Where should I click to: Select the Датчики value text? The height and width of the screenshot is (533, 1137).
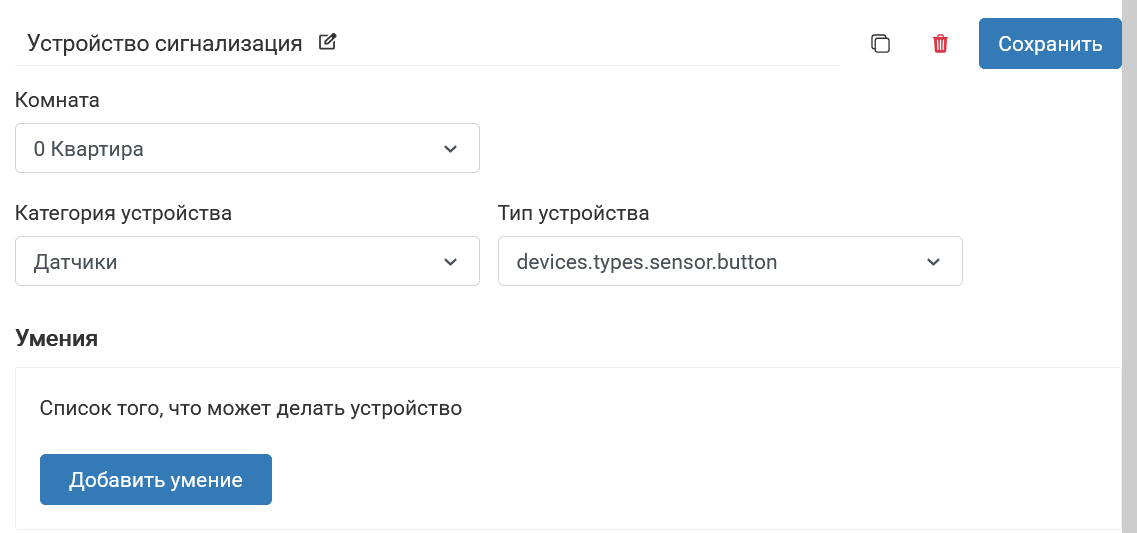click(75, 262)
